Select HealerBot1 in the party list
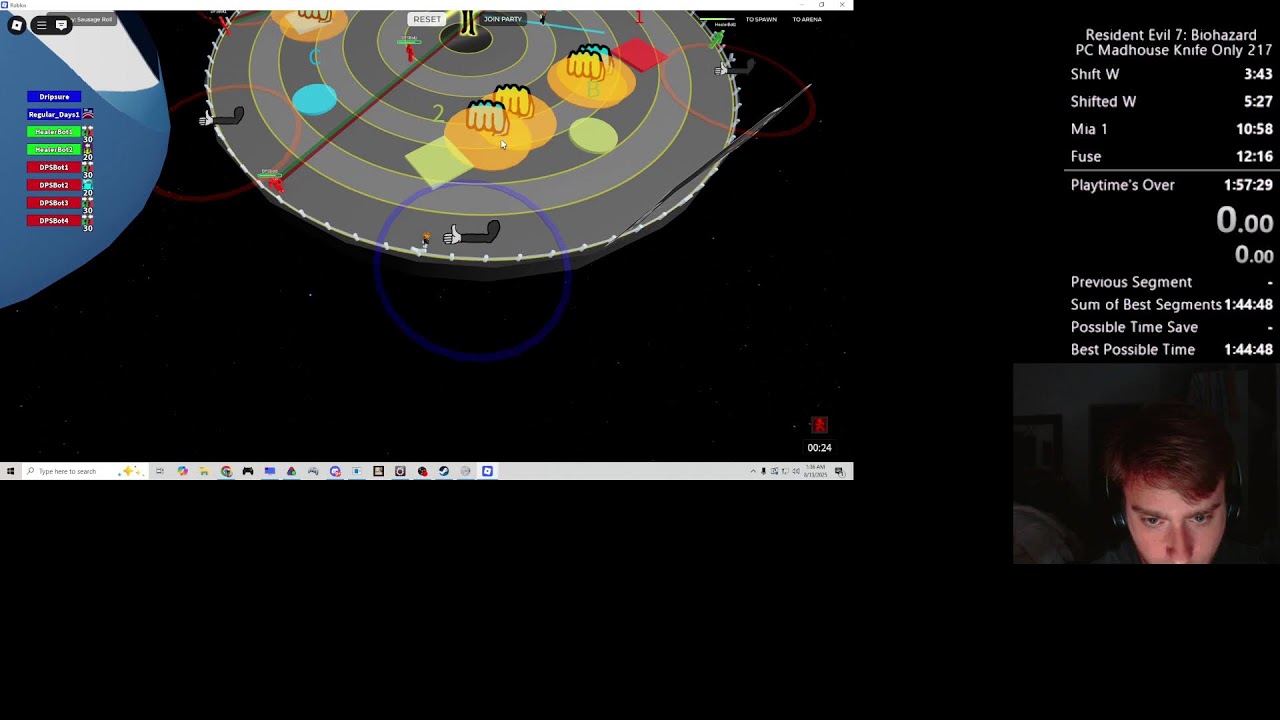Image resolution: width=1280 pixels, height=720 pixels. point(54,132)
